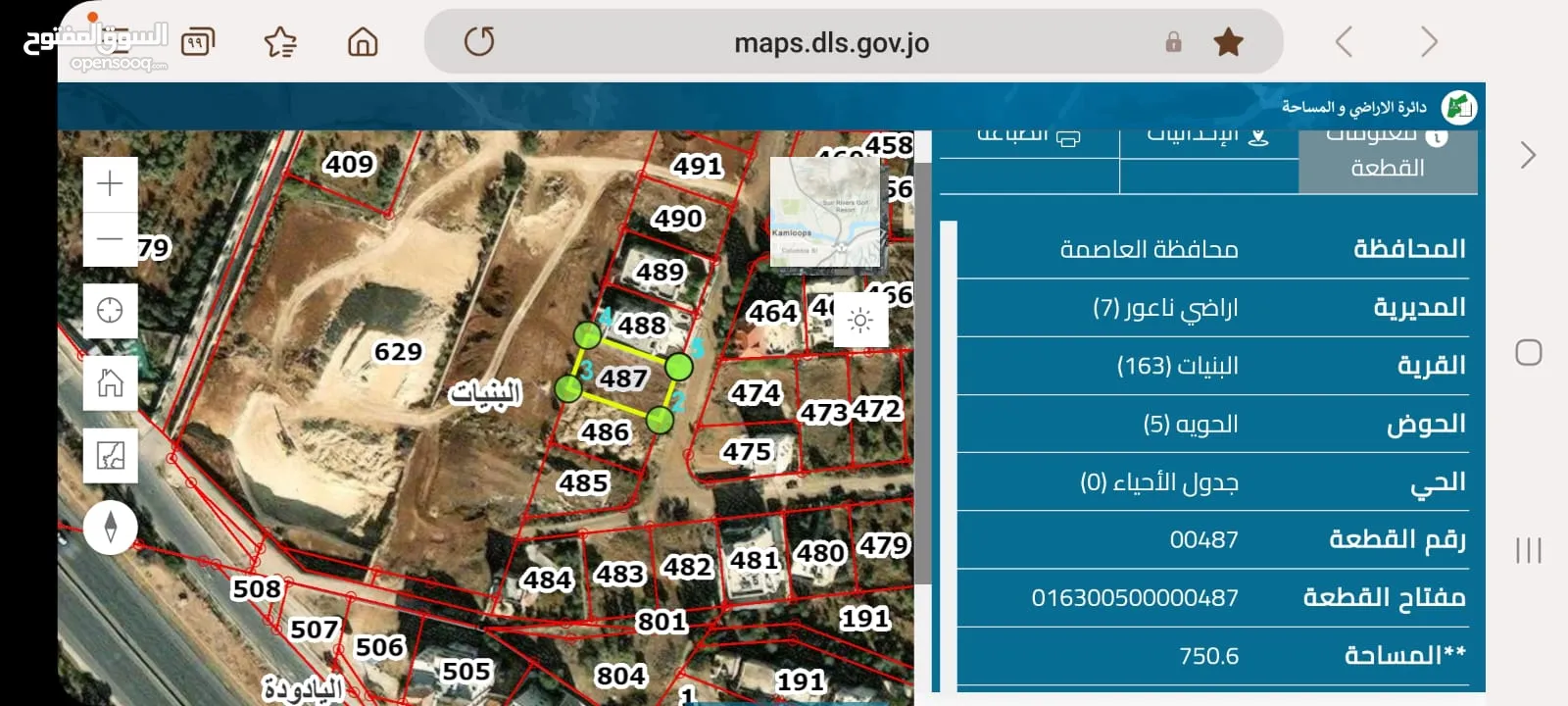
Task: Click parcel label 485 on the map
Action: (583, 482)
